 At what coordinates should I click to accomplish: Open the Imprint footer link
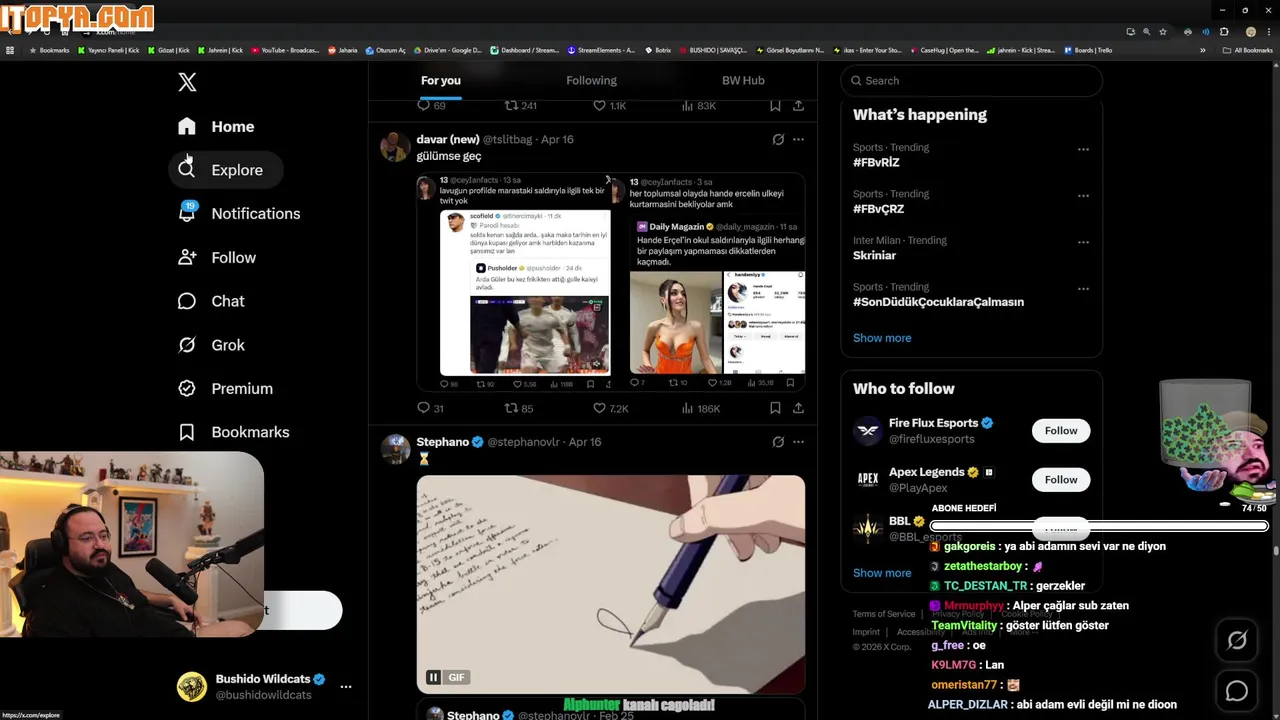(866, 632)
